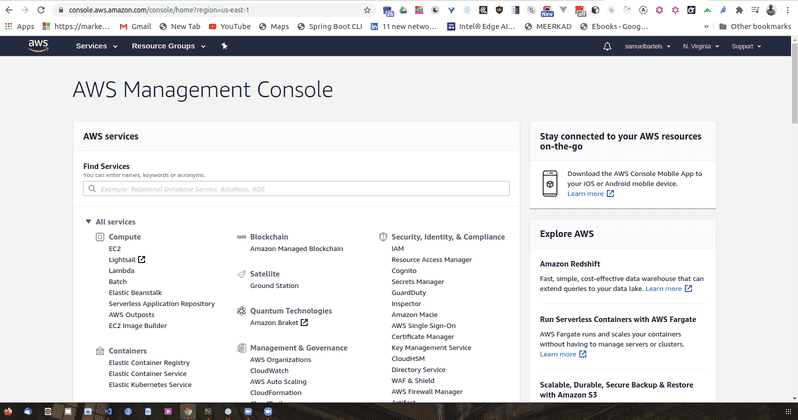Click the Satellite category icon

(x=241, y=274)
